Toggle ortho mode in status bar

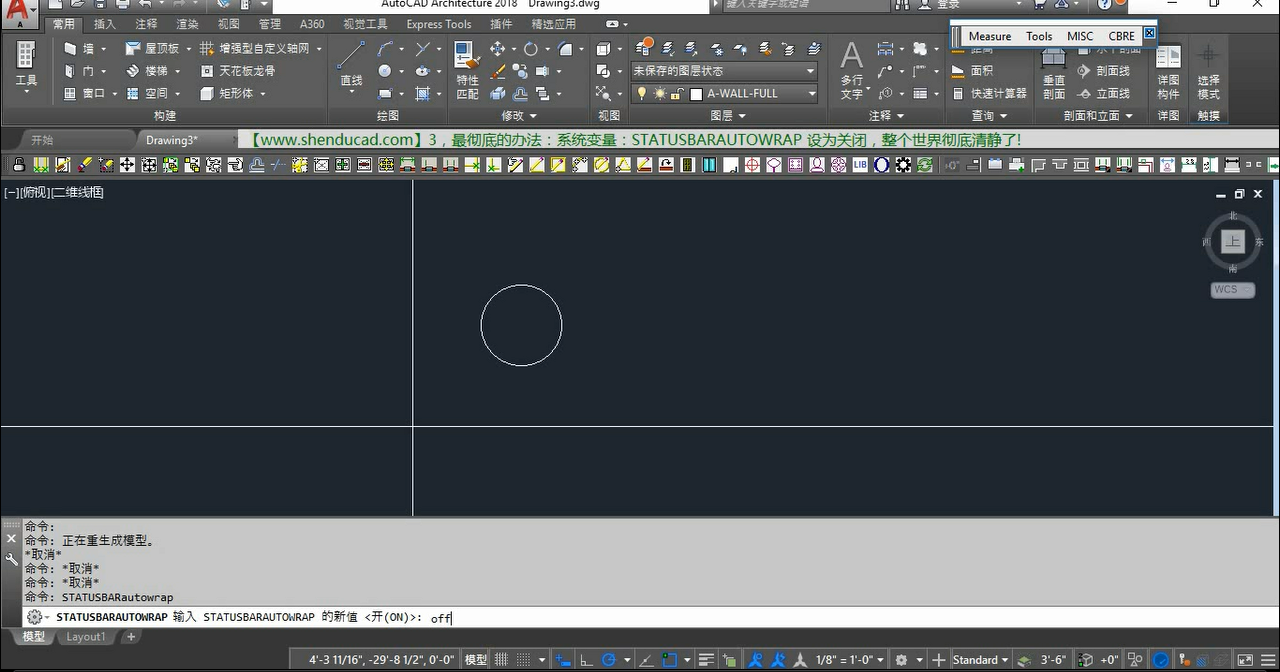(586, 660)
